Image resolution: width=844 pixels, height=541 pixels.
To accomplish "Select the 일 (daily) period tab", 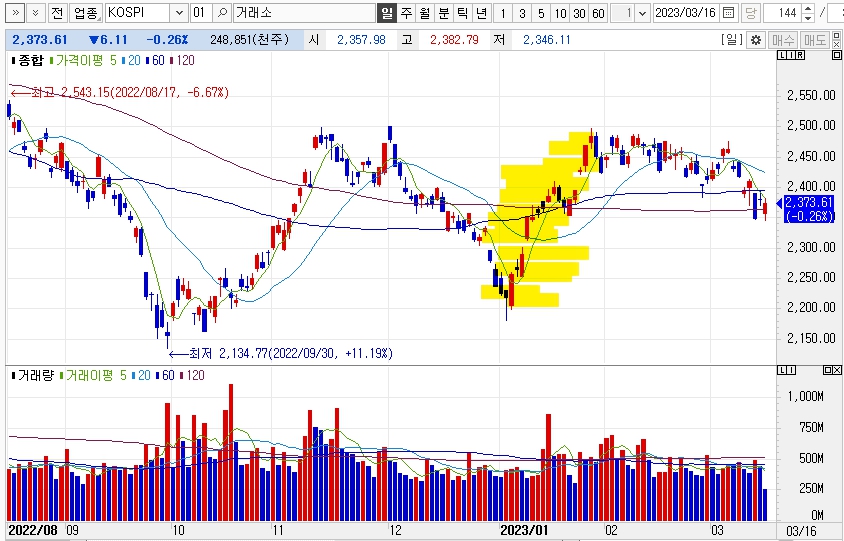I will pyautogui.click(x=386, y=13).
